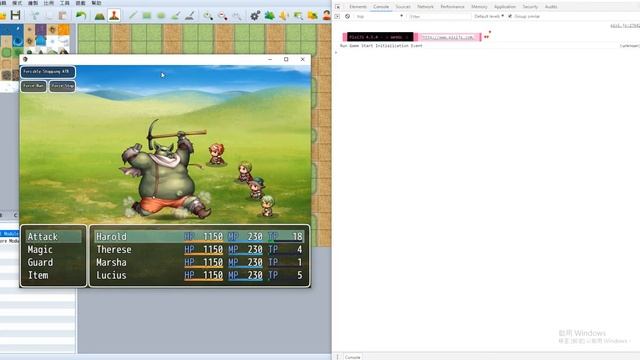Select the Shadow Pen tool
Viewport: 640px width, 360px height.
(x=190, y=16)
